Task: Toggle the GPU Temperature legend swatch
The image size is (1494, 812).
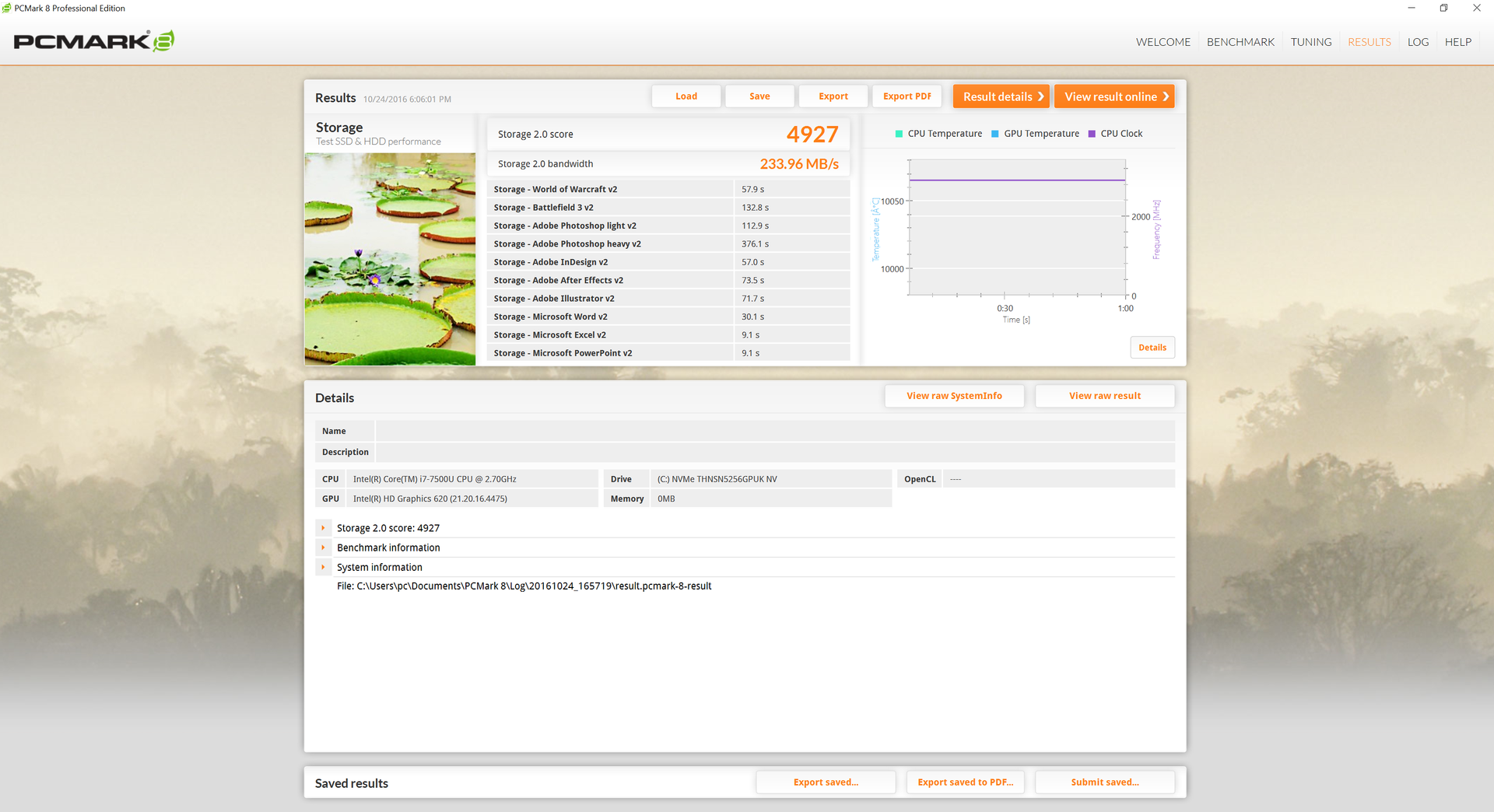Action: pos(995,134)
